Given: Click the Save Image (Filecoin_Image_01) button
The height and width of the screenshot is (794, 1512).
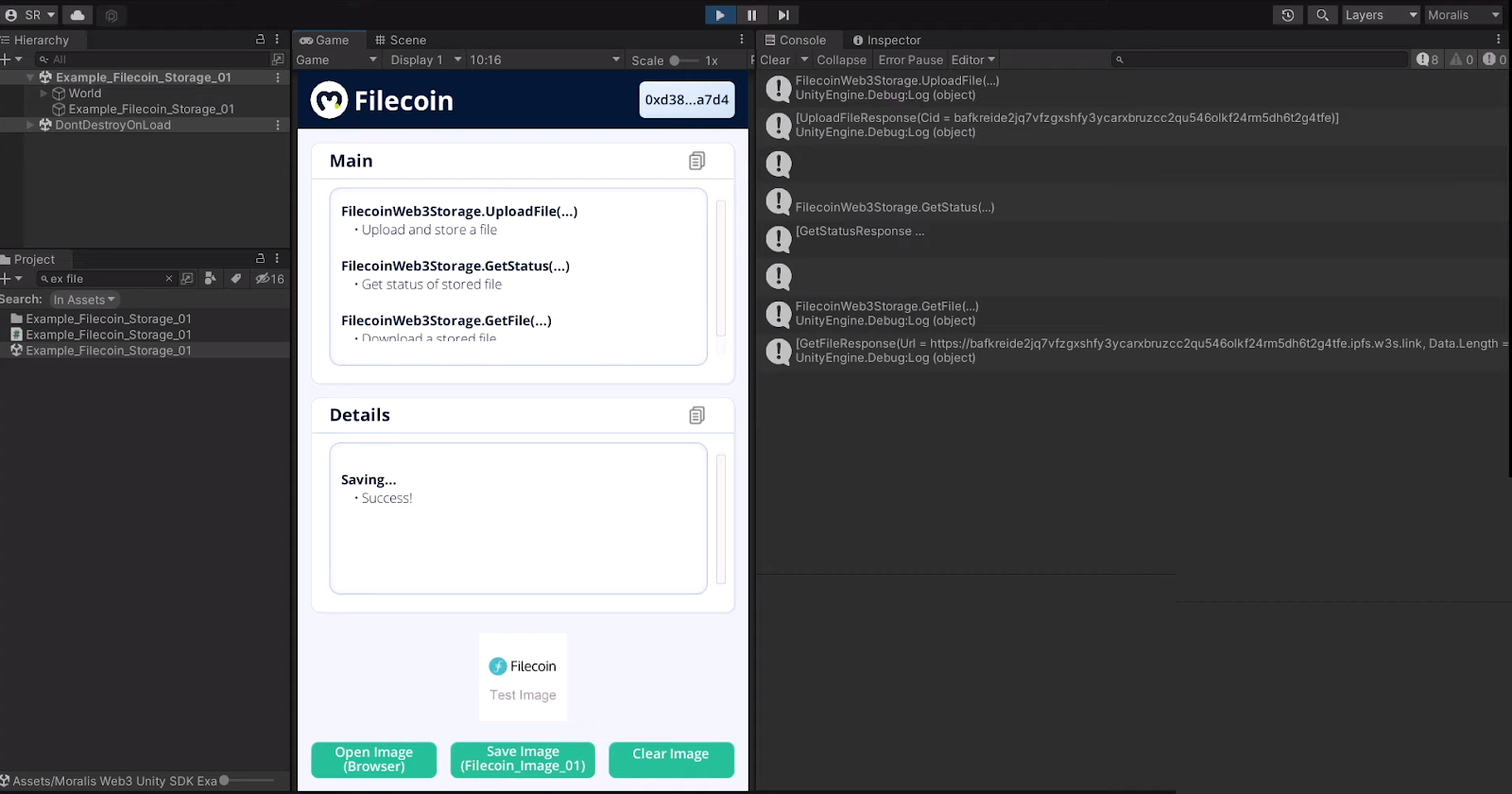Looking at the screenshot, I should coord(523,760).
